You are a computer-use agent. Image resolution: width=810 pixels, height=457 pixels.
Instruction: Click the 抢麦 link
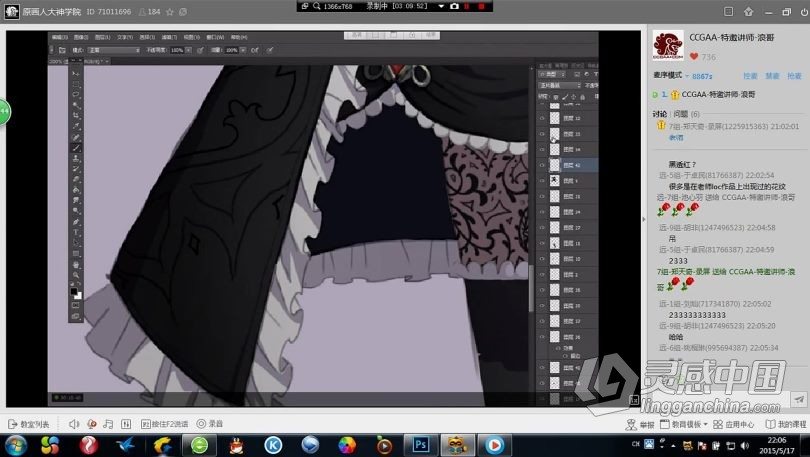[x=794, y=76]
